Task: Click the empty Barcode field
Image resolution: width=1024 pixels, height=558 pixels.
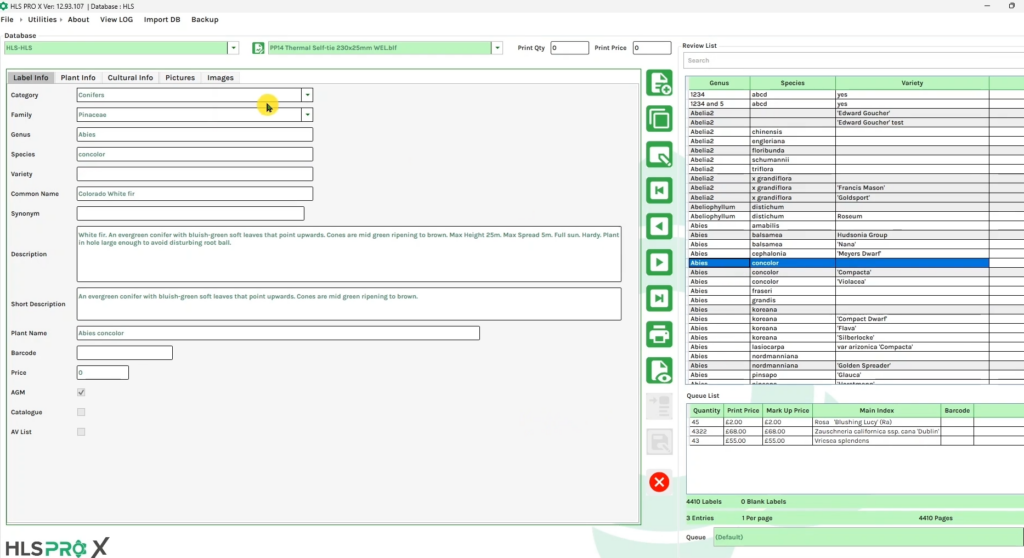Action: [x=124, y=353]
